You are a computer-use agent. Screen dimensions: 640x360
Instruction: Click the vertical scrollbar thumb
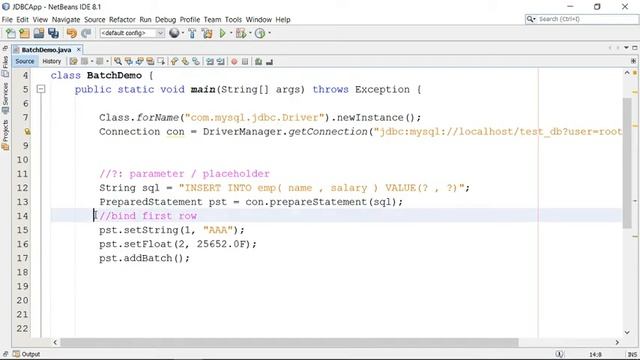click(627, 163)
